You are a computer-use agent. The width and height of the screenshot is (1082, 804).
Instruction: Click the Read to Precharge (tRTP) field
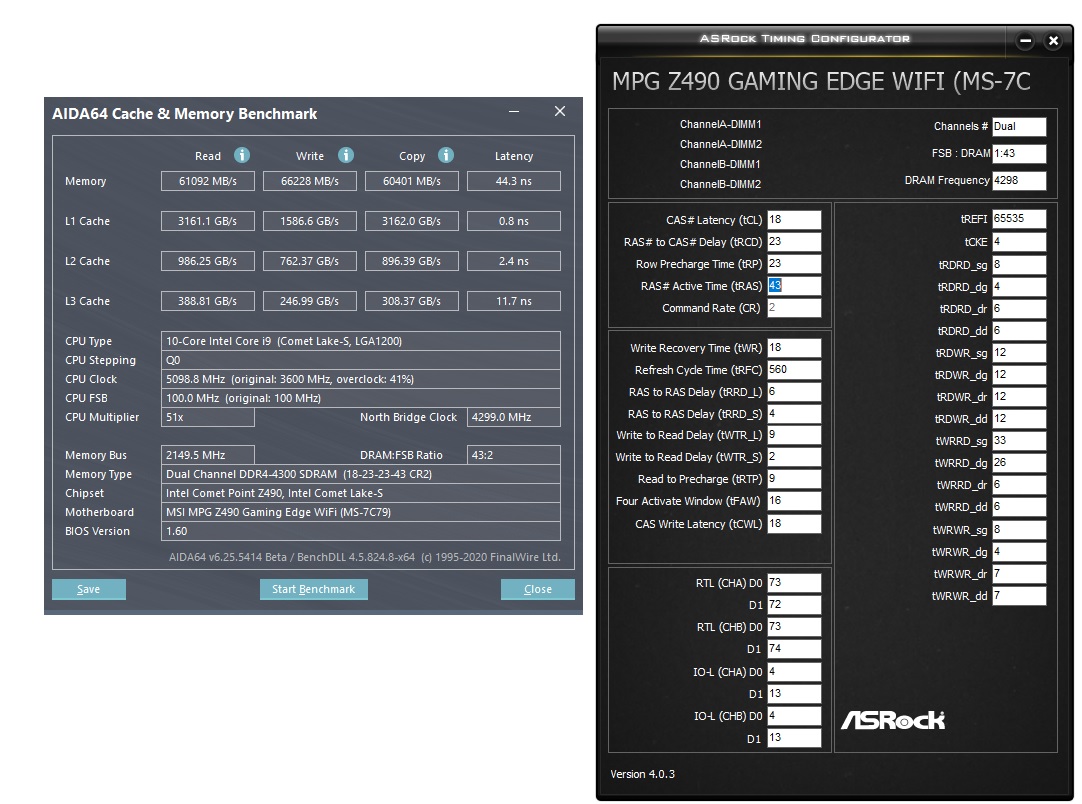(794, 479)
